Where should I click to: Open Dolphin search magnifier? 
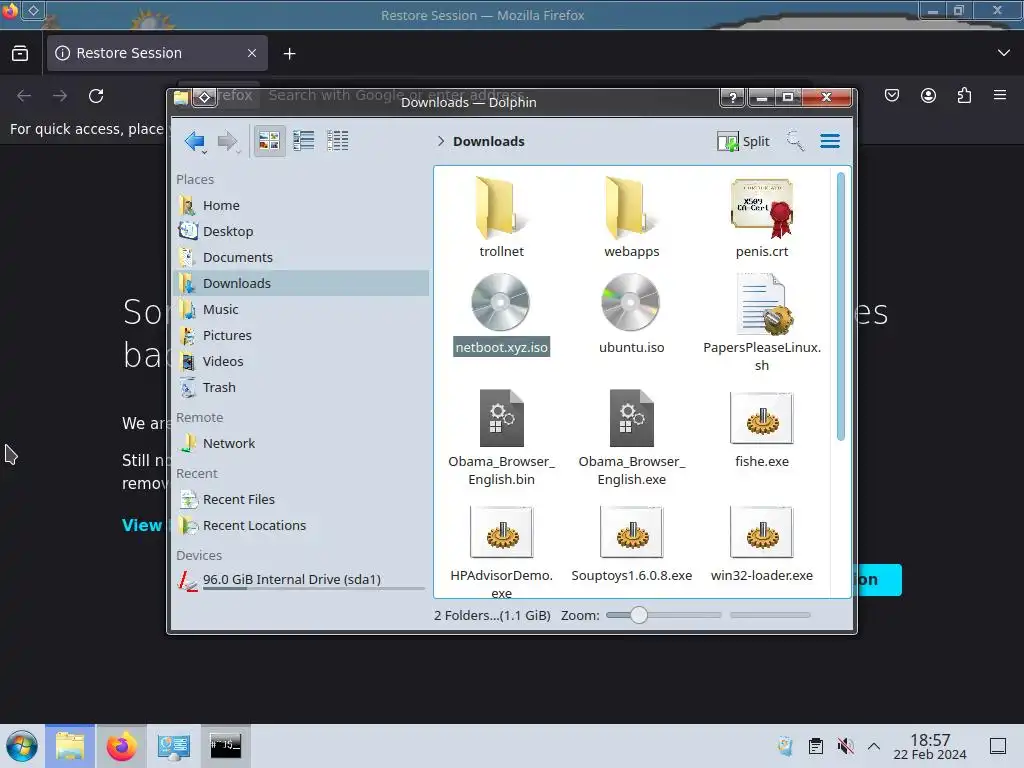pos(795,140)
